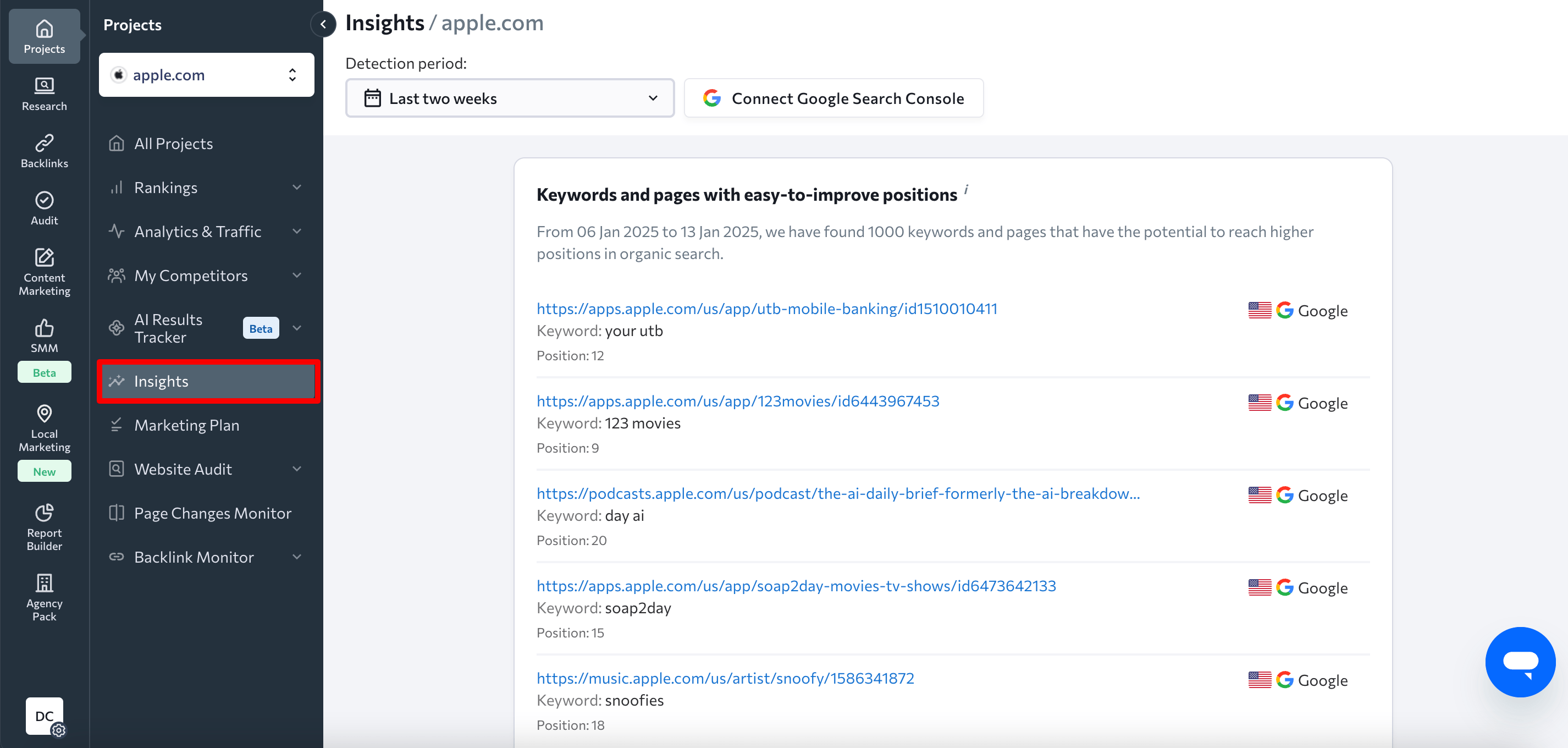This screenshot has width=1568, height=748.
Task: Click the US flag on the 'snoofies' row
Action: (x=1260, y=680)
